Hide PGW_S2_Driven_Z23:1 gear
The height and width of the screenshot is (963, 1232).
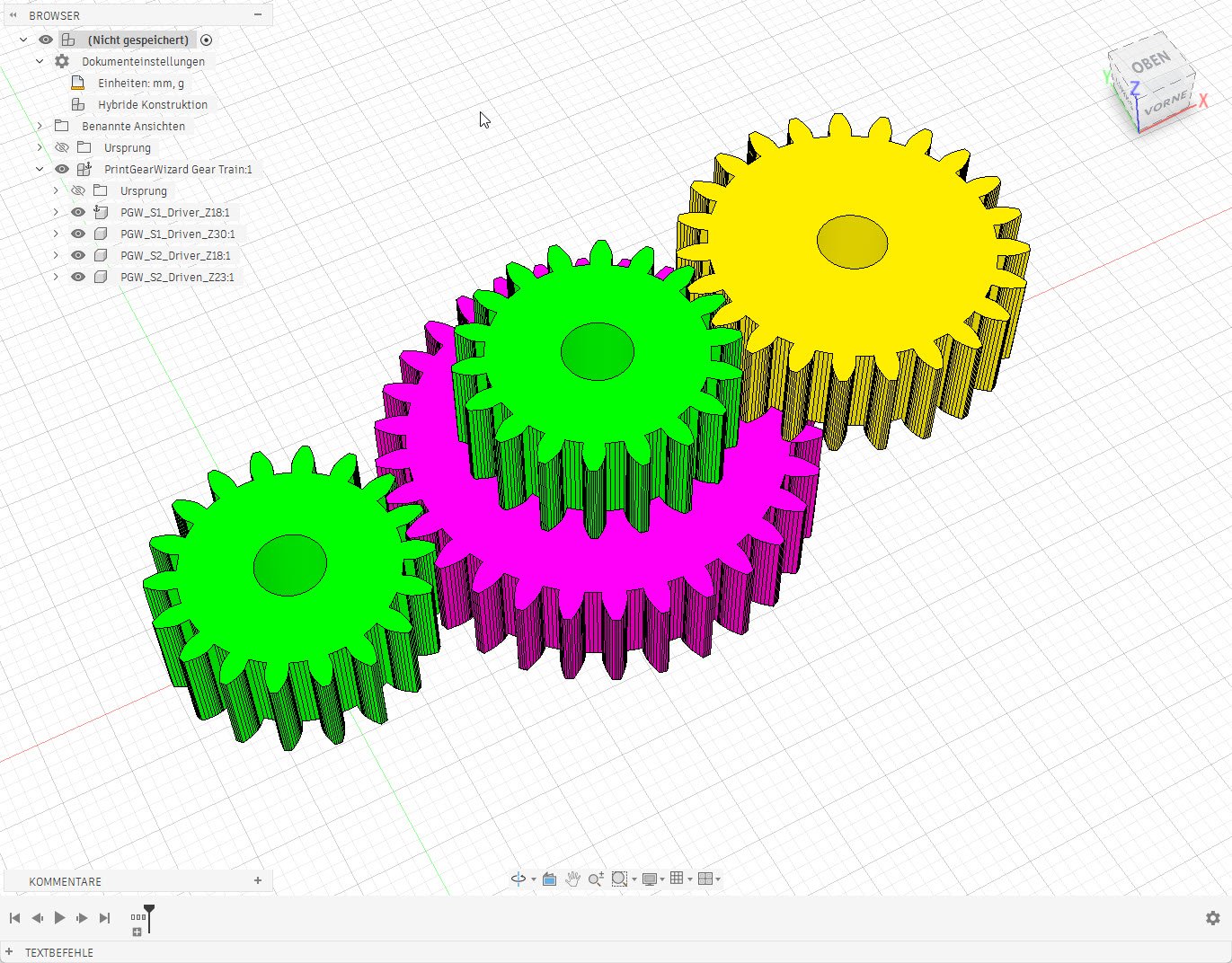coord(78,277)
